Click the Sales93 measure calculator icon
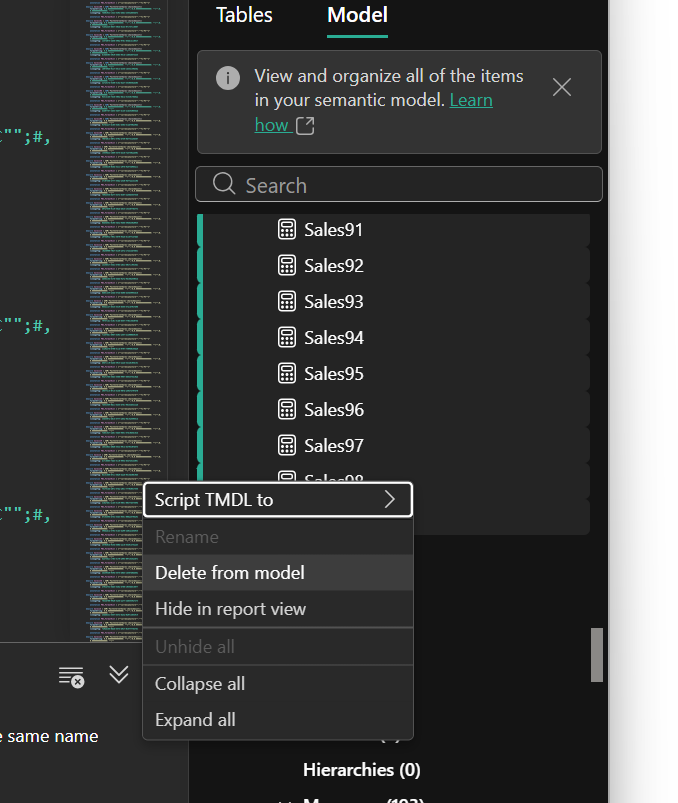This screenshot has height=803, width=678. [x=287, y=302]
